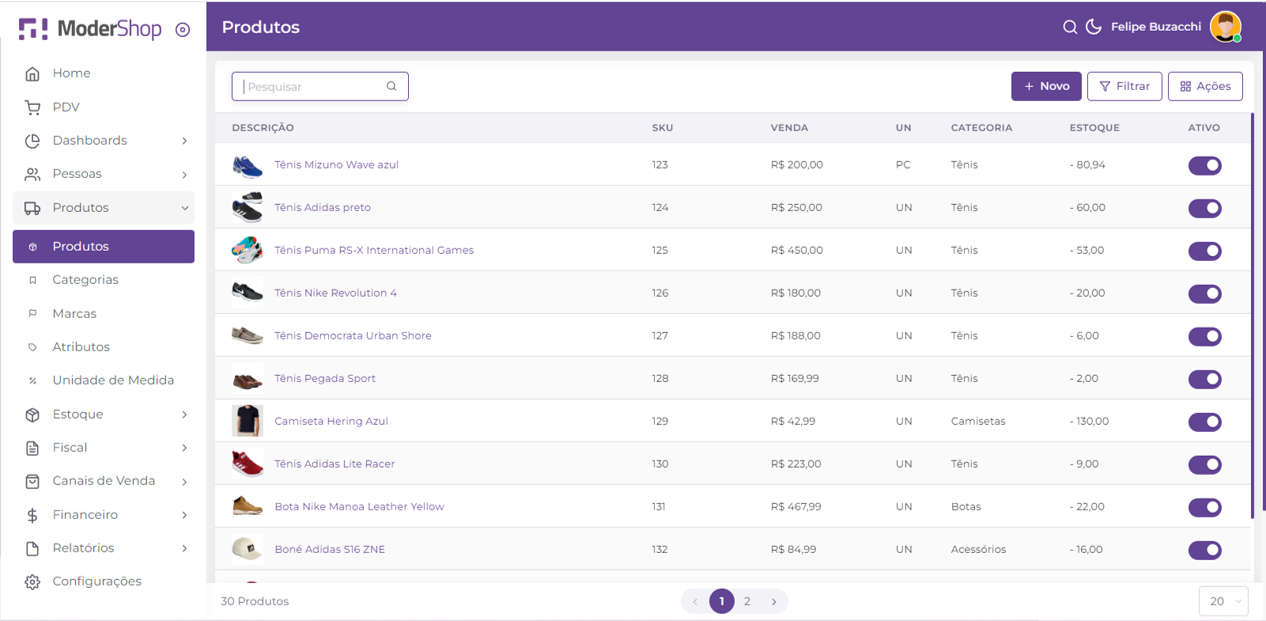Image resolution: width=1266 pixels, height=621 pixels.
Task: Open Configurações gear icon
Action: click(33, 582)
